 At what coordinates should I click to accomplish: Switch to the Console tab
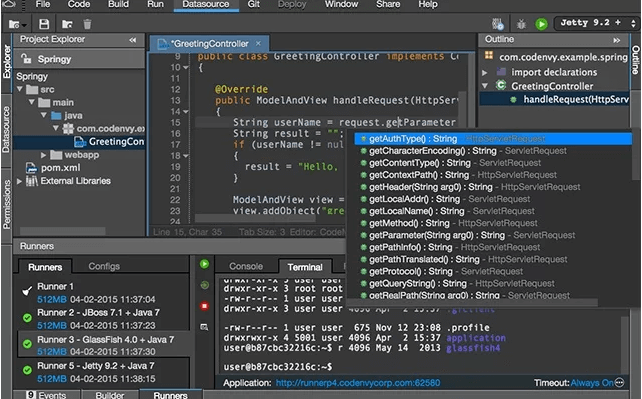pos(246,266)
